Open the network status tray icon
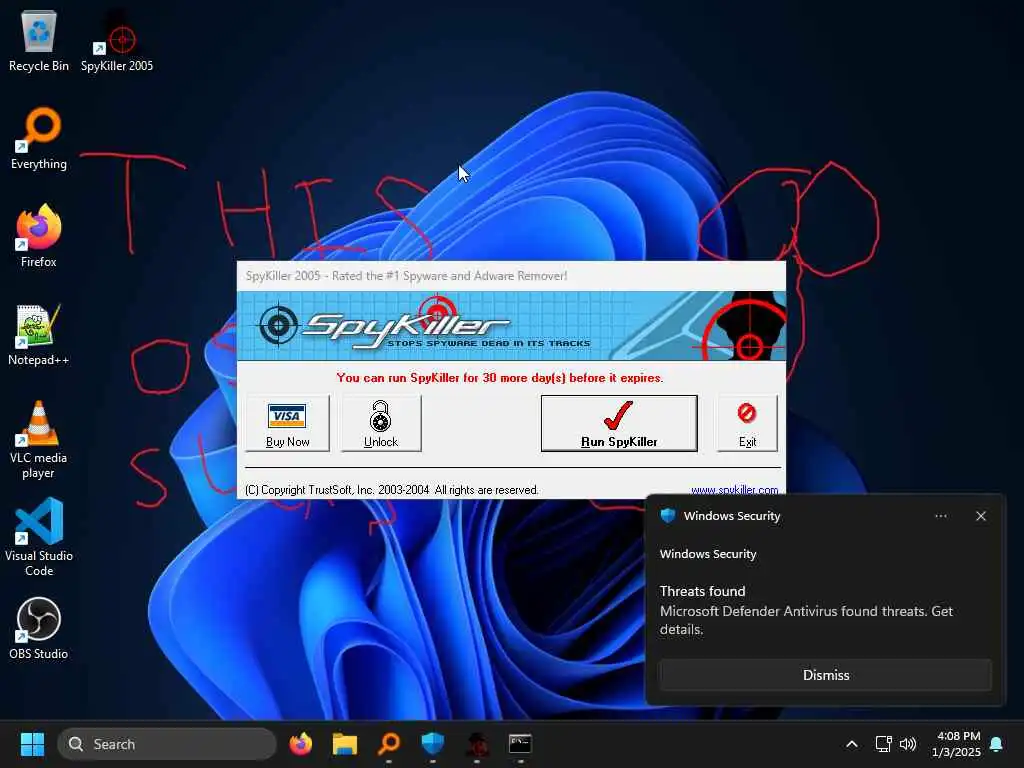This screenshot has width=1024, height=768. coord(883,744)
